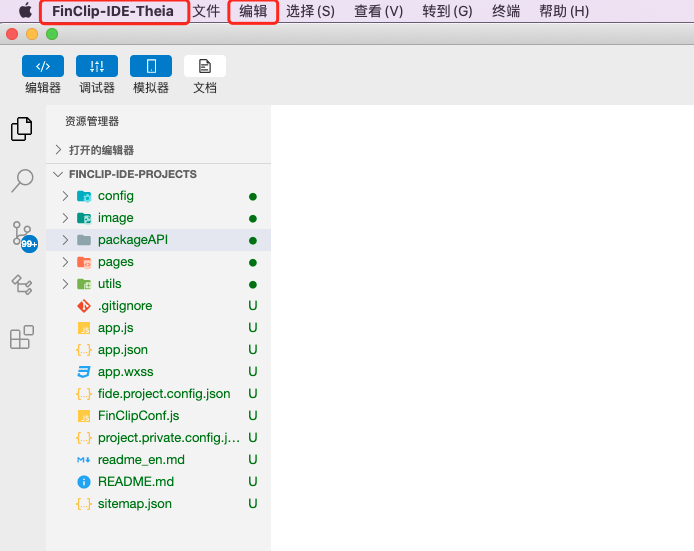Screen dimensions: 694x551
Task: Click the utils folder icon
Action: [84, 284]
